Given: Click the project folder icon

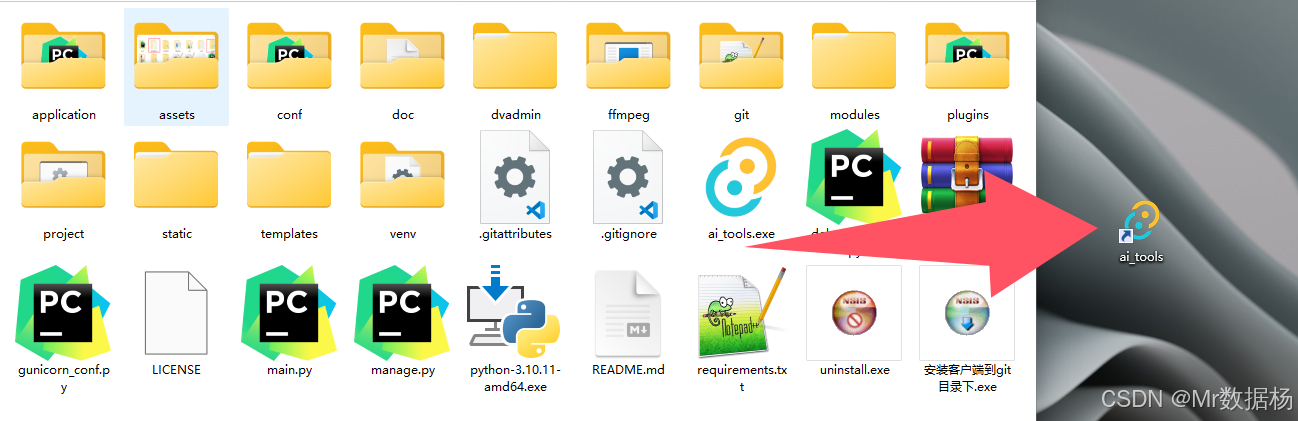Looking at the screenshot, I should 63,175.
